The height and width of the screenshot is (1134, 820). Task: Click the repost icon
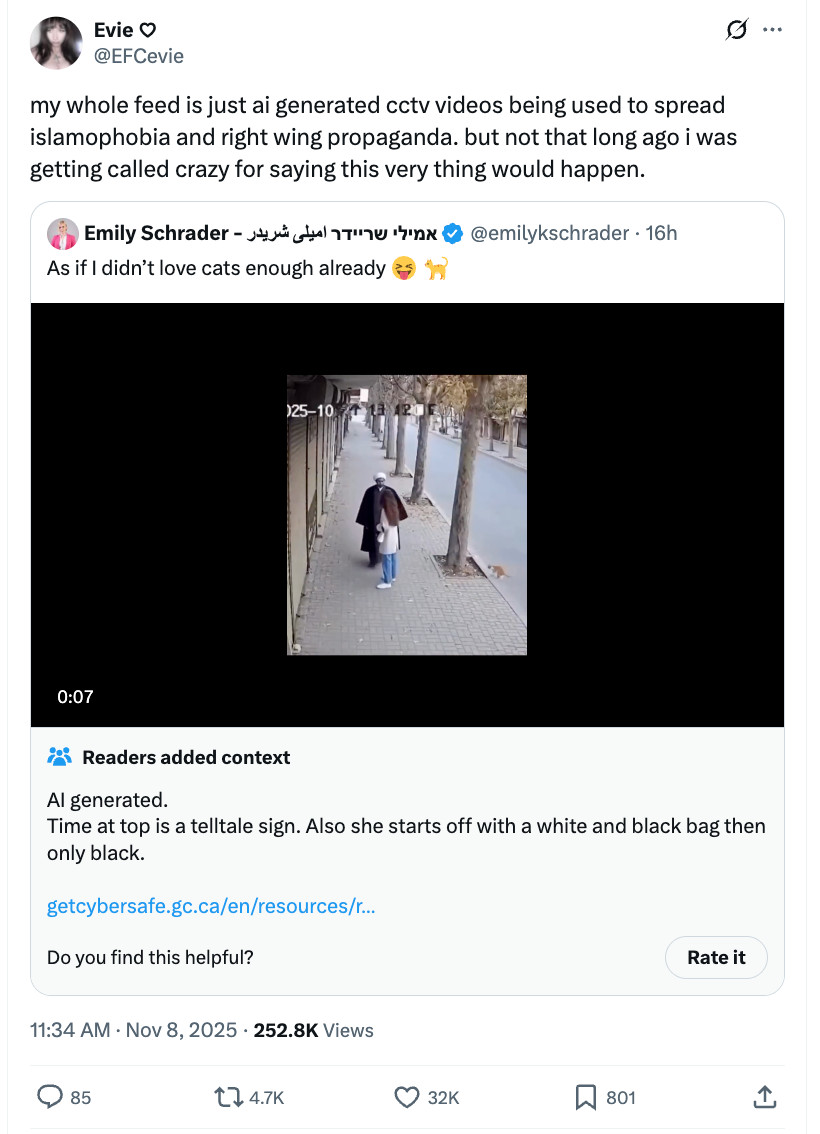(x=229, y=1097)
